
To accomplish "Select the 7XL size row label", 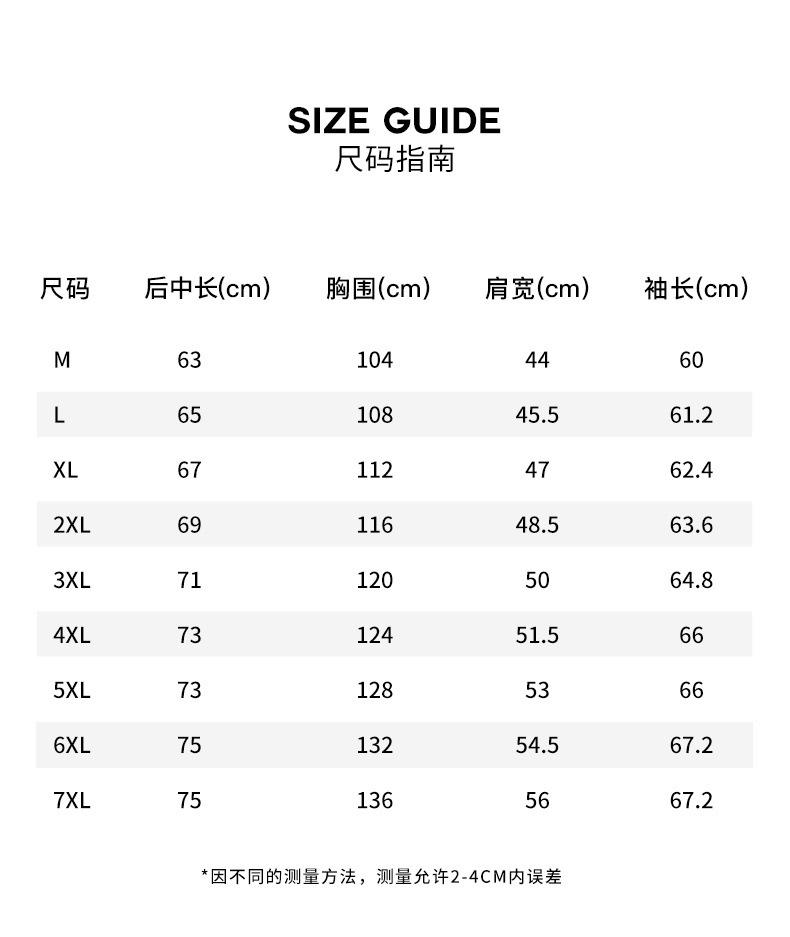I will (71, 800).
